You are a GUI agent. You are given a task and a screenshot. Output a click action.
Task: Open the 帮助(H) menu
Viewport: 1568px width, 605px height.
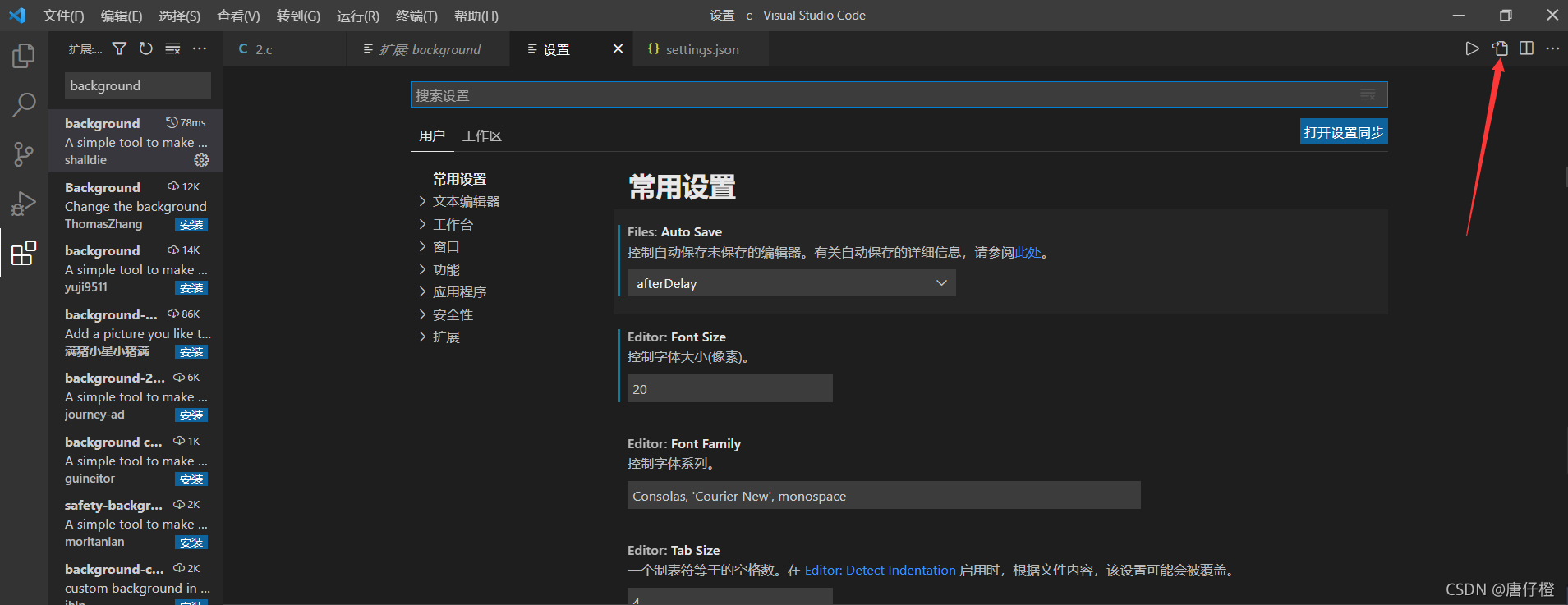(x=476, y=16)
